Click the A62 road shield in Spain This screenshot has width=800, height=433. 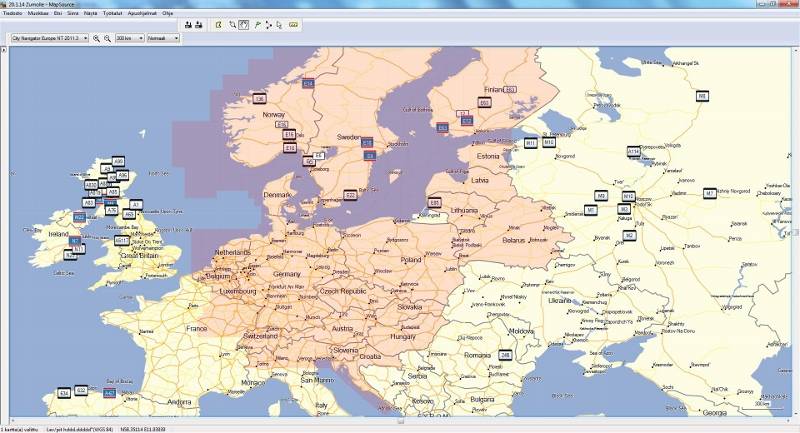(x=109, y=393)
